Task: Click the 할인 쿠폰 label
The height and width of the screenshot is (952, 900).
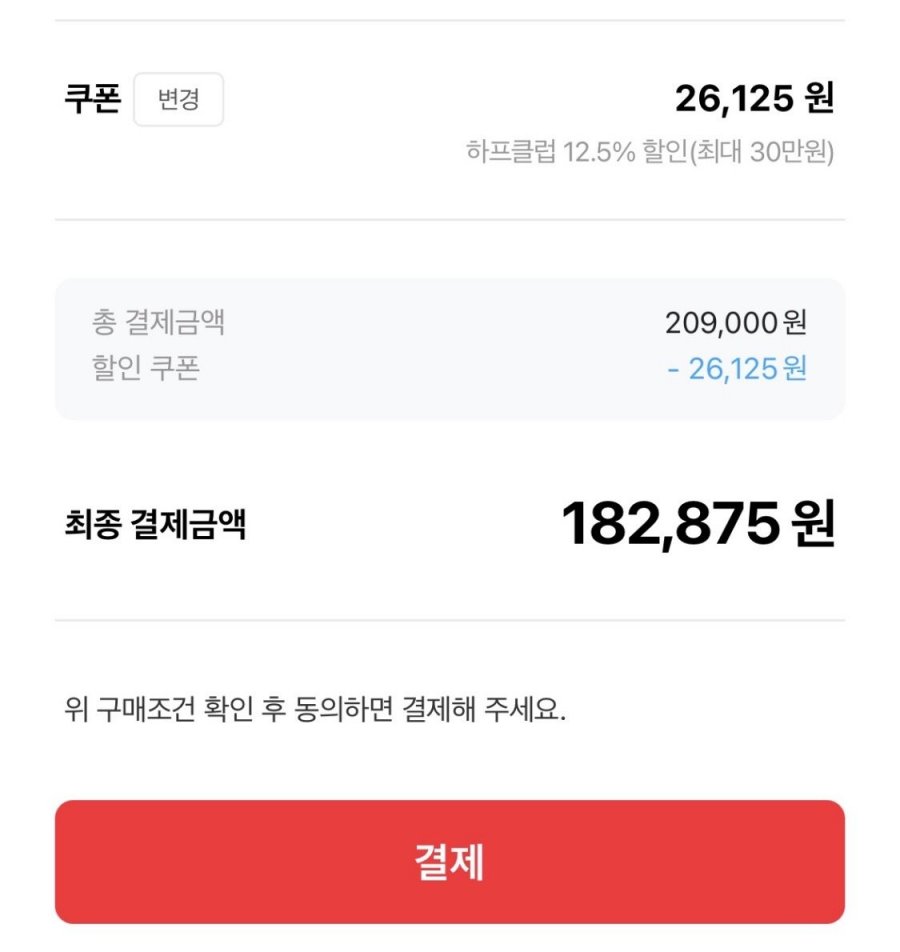Action: (x=146, y=369)
